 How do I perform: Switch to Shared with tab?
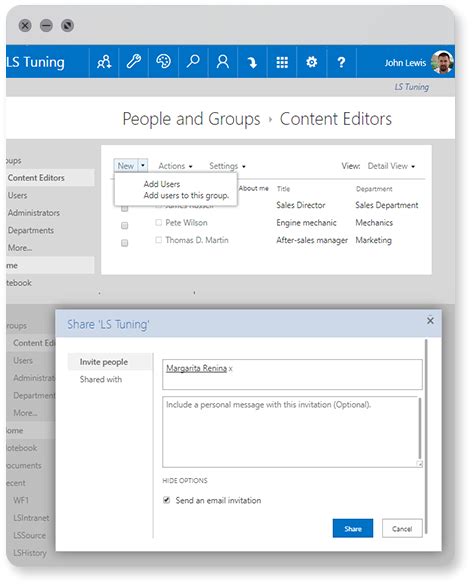click(101, 379)
